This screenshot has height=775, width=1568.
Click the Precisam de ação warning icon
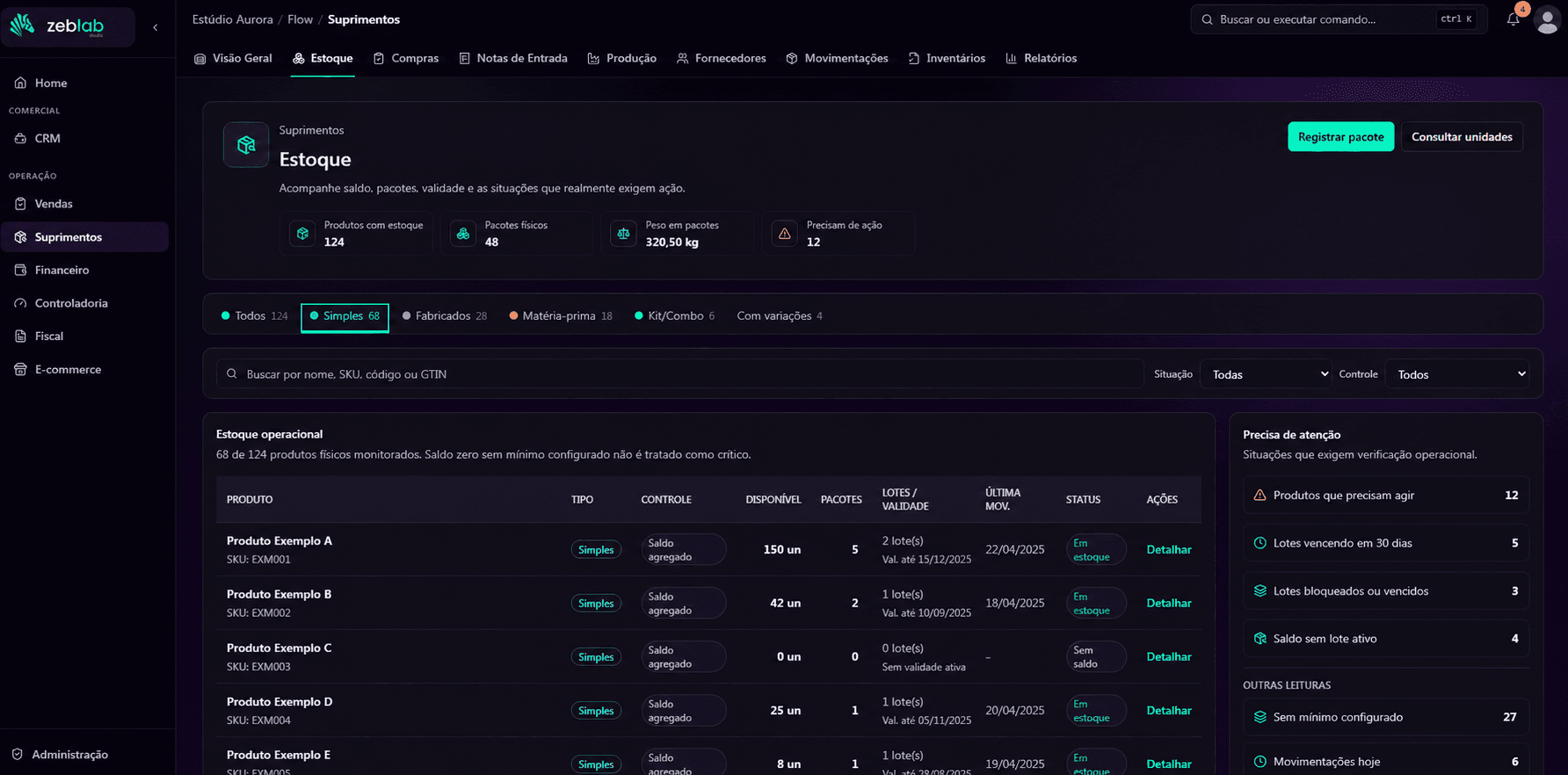784,234
